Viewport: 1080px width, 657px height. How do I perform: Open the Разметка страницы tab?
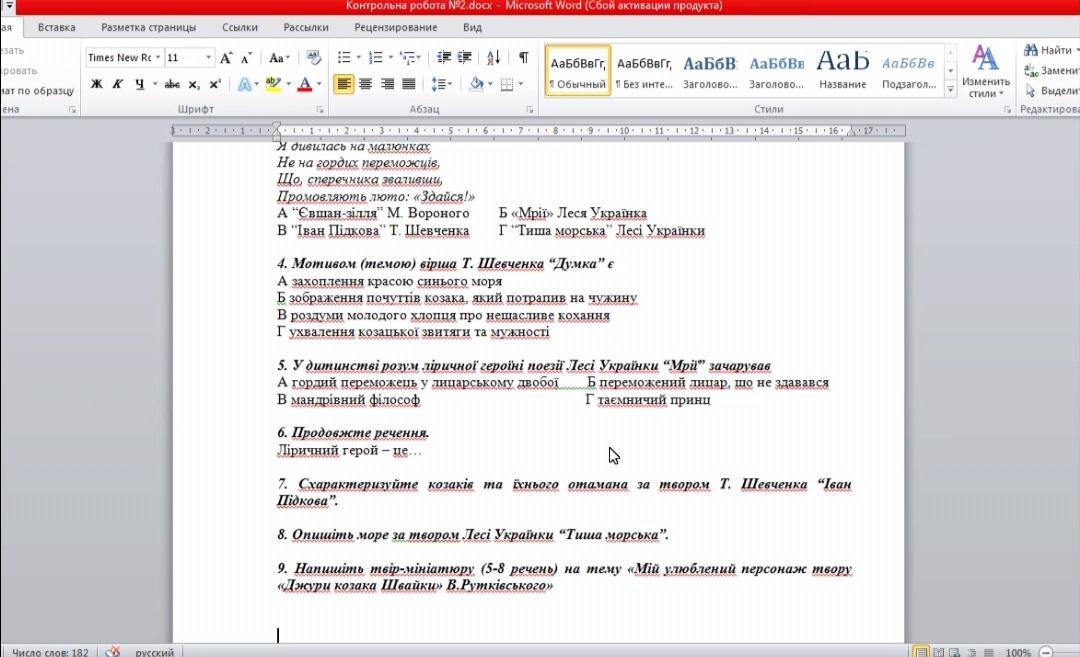coord(148,28)
